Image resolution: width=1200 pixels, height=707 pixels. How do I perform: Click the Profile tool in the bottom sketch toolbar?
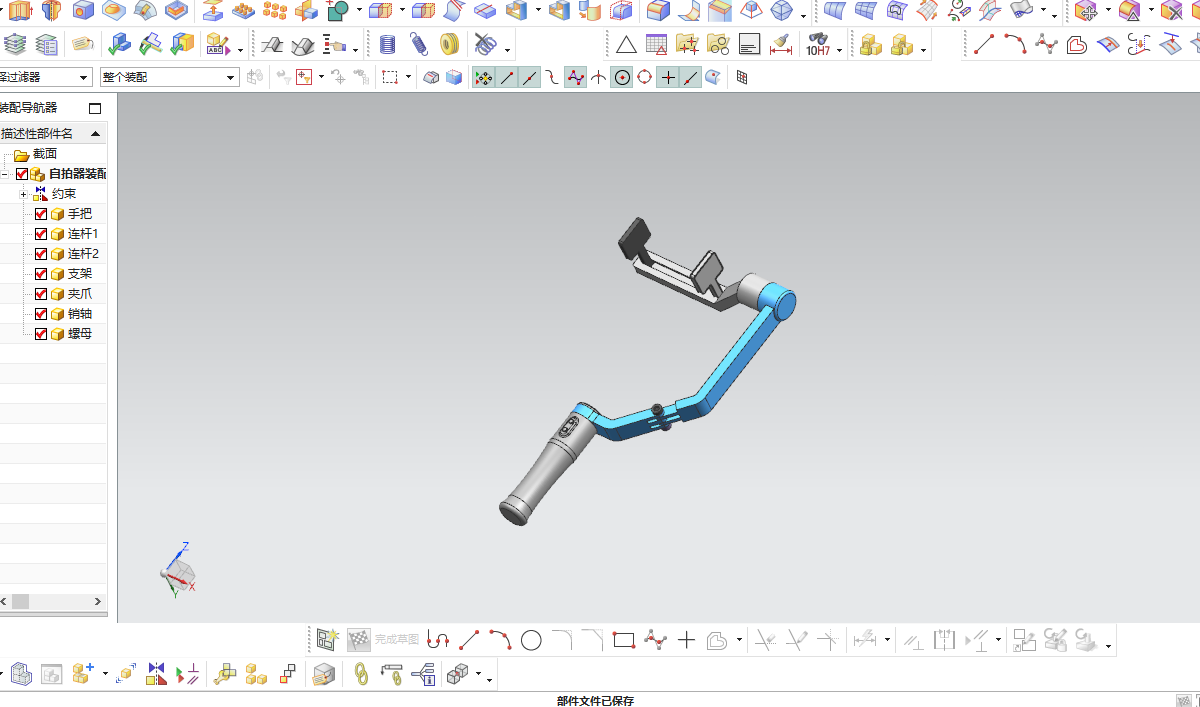click(x=438, y=640)
